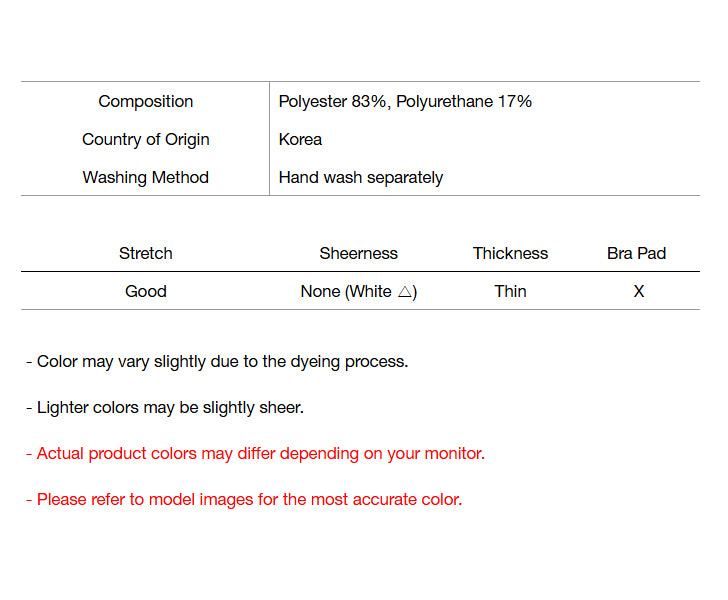The image size is (728, 600).
Task: Click the dyeing process color note
Action: point(217,362)
